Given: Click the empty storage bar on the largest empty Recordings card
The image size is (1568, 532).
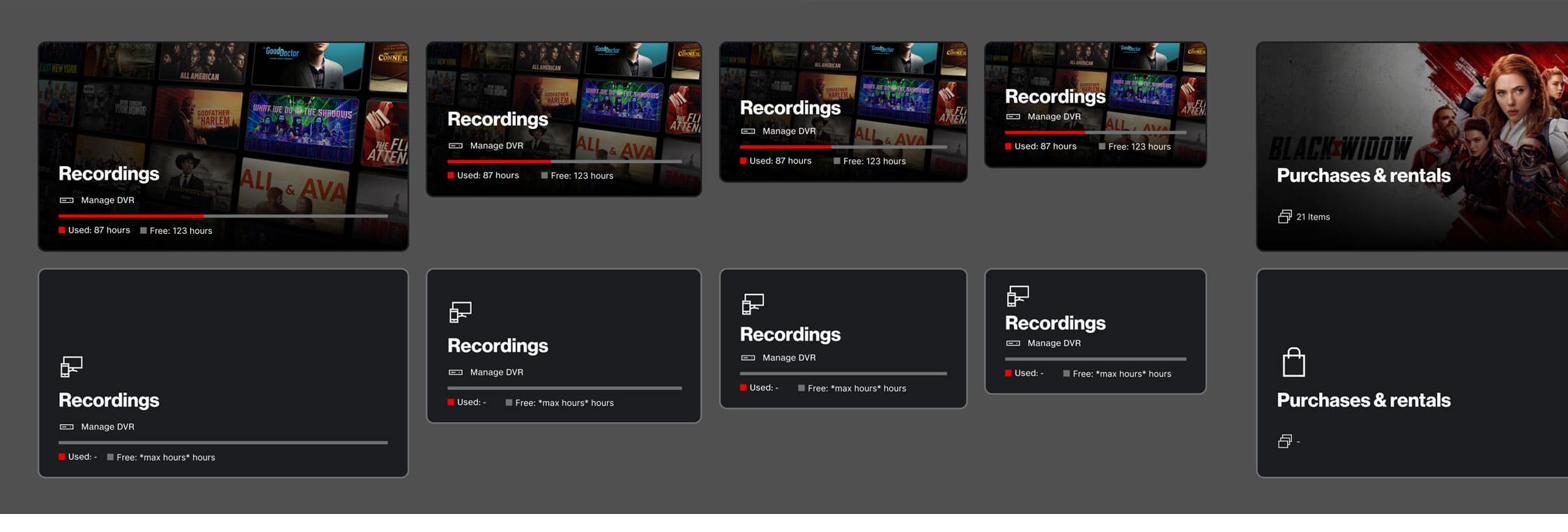Looking at the screenshot, I should click(x=223, y=442).
